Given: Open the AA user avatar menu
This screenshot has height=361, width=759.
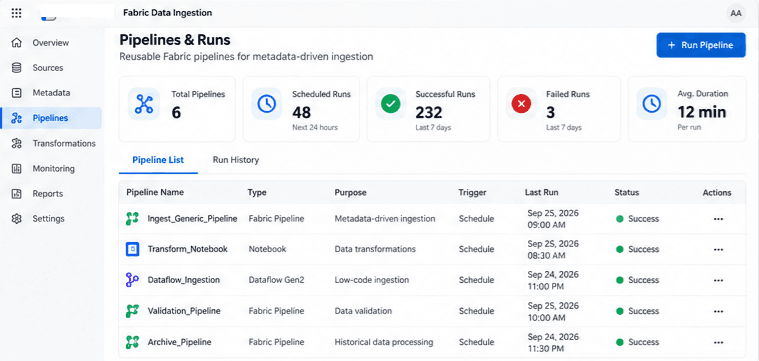Looking at the screenshot, I should click(x=736, y=14).
